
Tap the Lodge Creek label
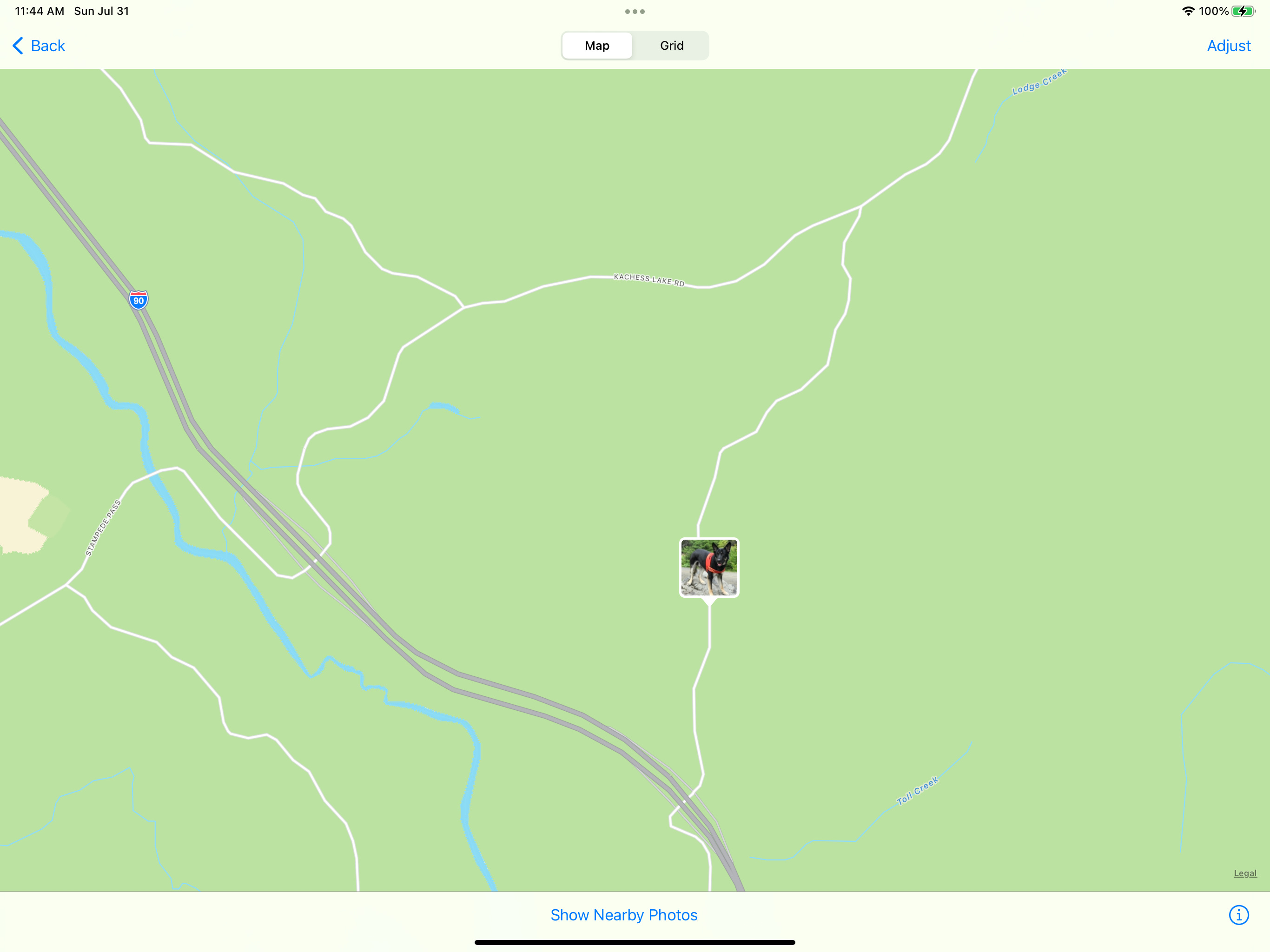tap(1038, 81)
